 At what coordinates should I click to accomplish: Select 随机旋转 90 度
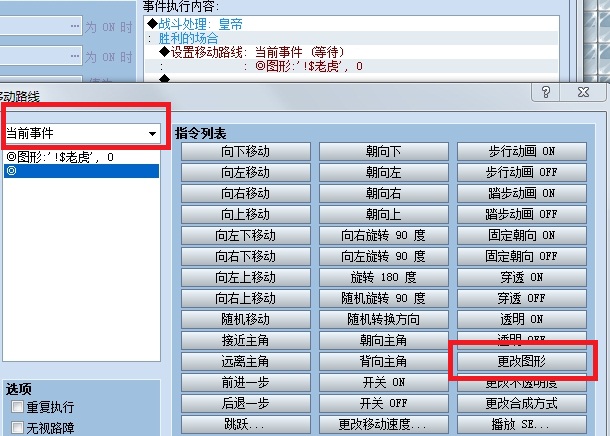pyautogui.click(x=384, y=298)
